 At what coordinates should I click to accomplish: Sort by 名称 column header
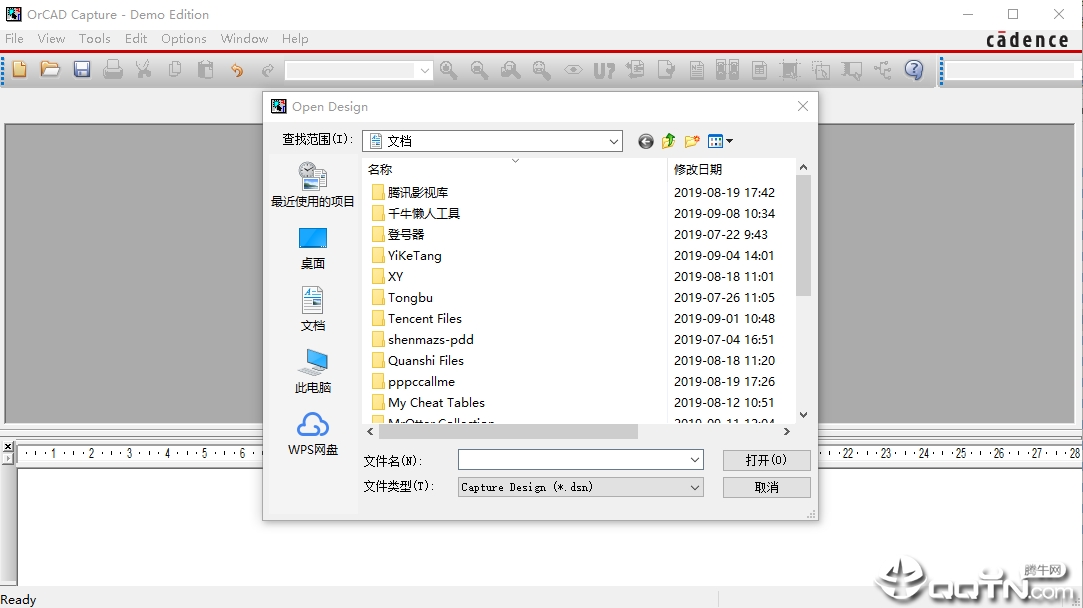pos(380,169)
